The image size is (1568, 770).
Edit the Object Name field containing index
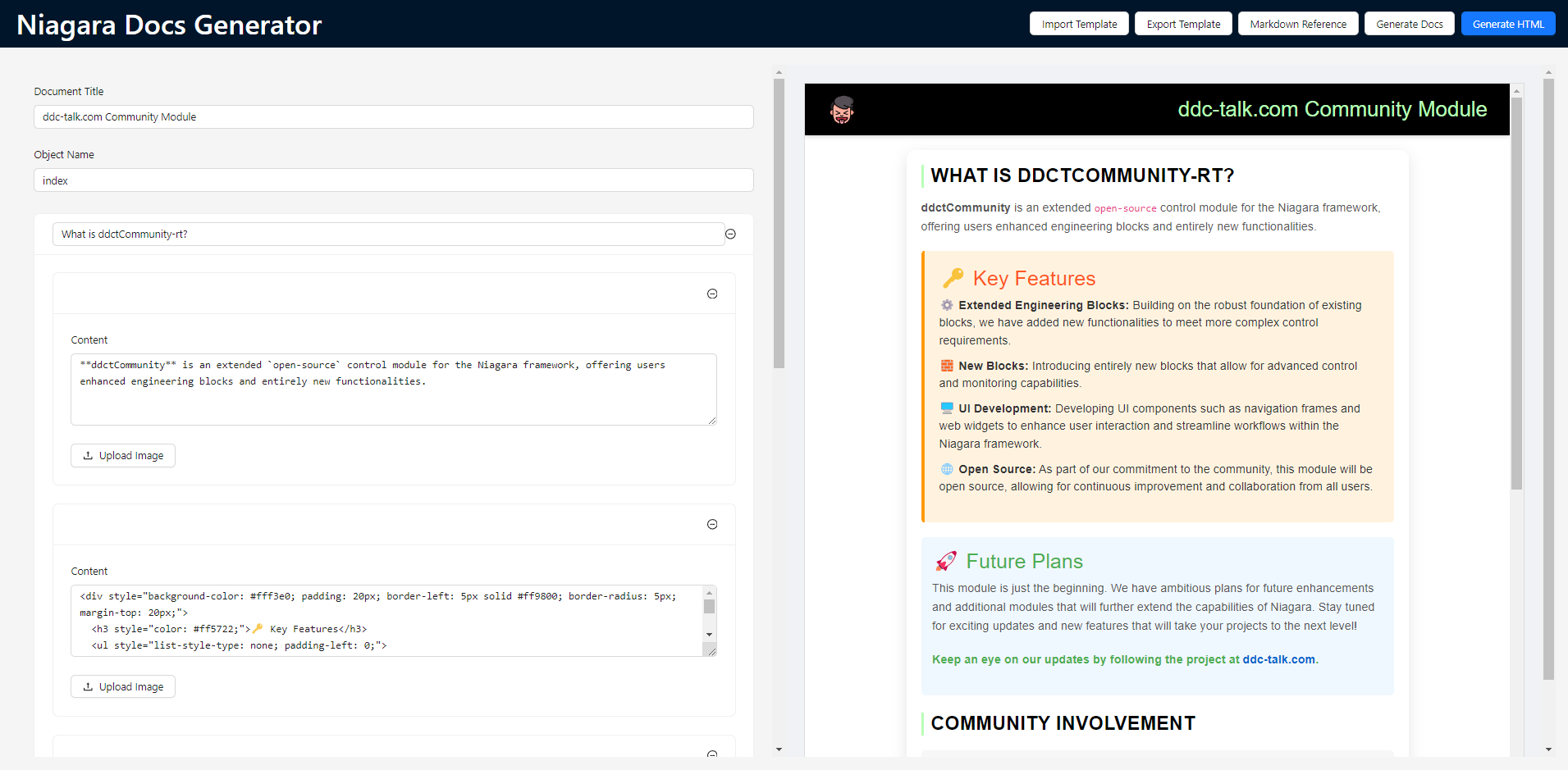click(x=394, y=180)
